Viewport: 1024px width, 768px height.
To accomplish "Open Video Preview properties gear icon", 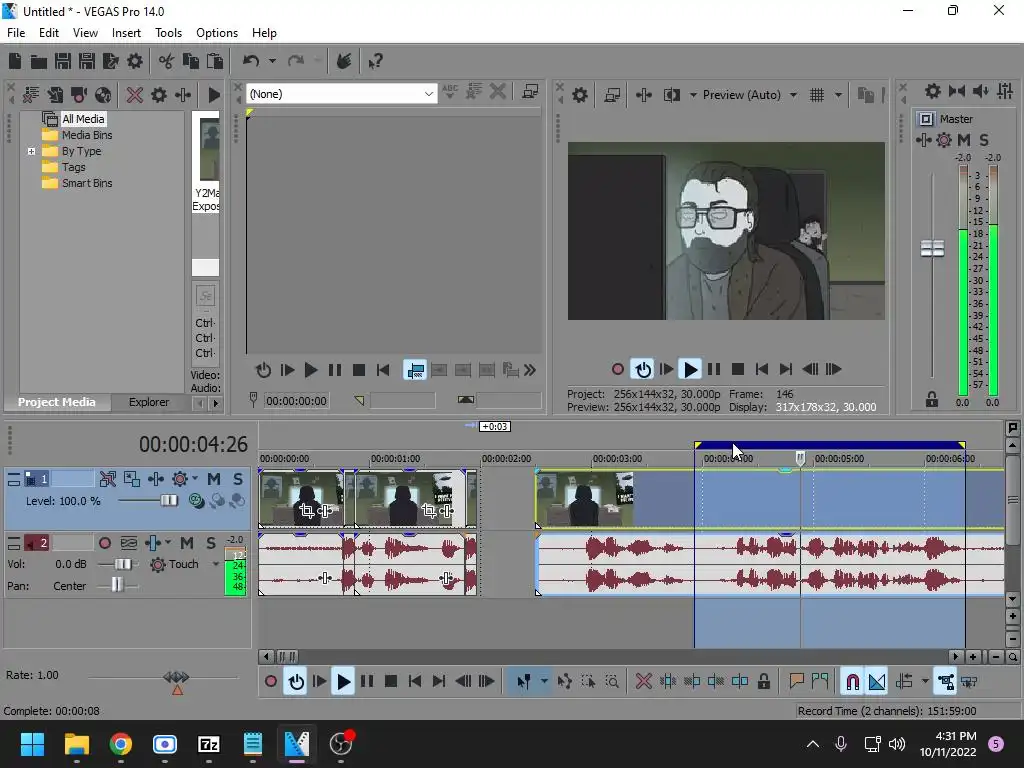I will [580, 95].
